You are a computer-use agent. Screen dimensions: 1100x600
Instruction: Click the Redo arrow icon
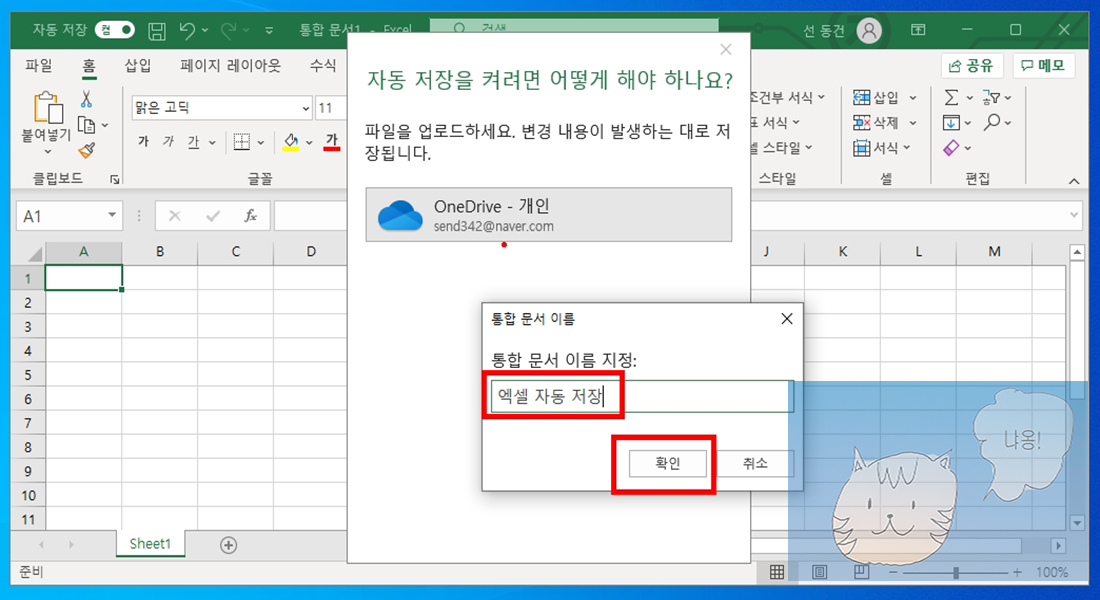click(x=229, y=29)
